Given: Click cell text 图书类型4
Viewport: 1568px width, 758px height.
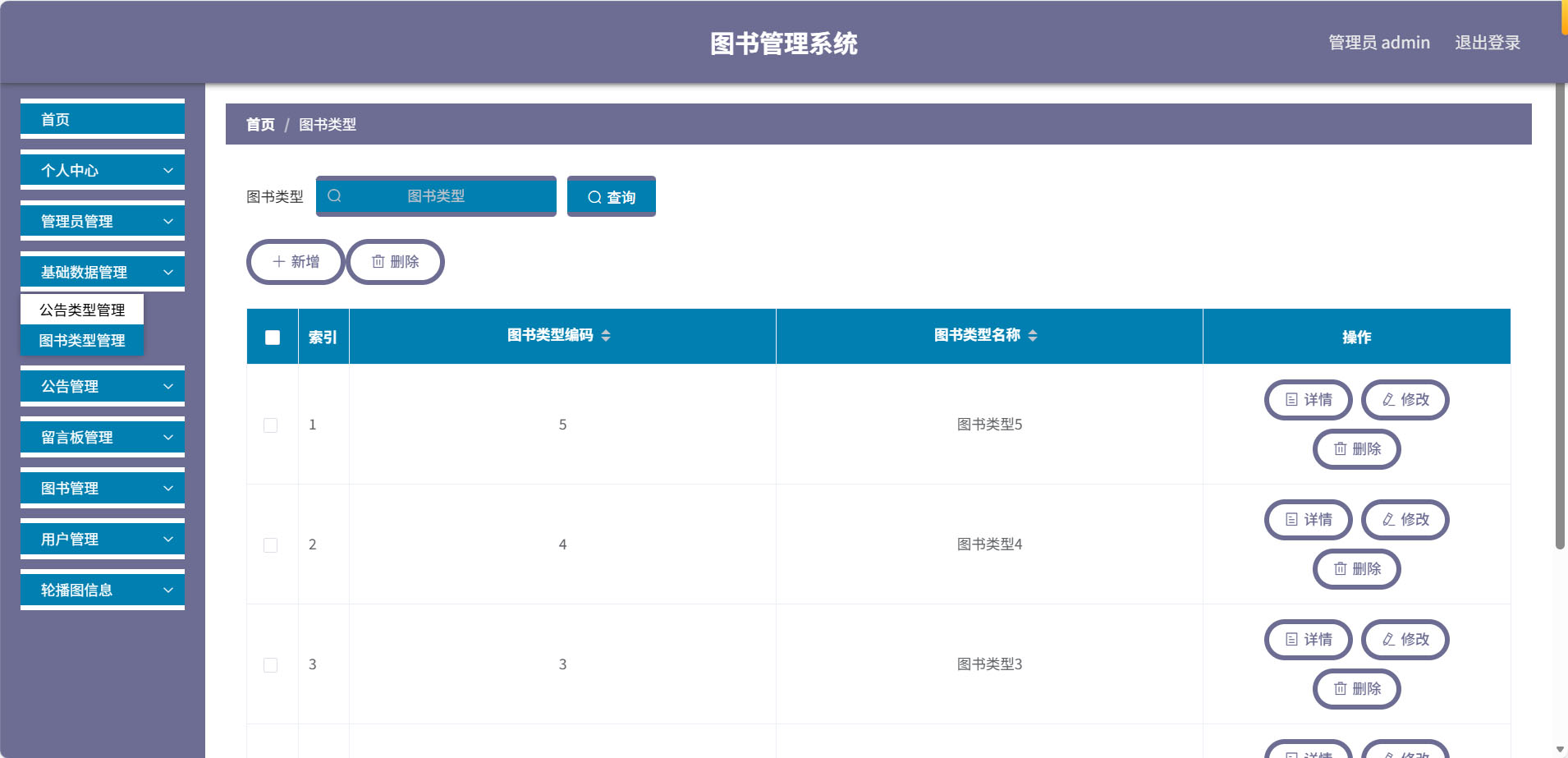Looking at the screenshot, I should [989, 544].
